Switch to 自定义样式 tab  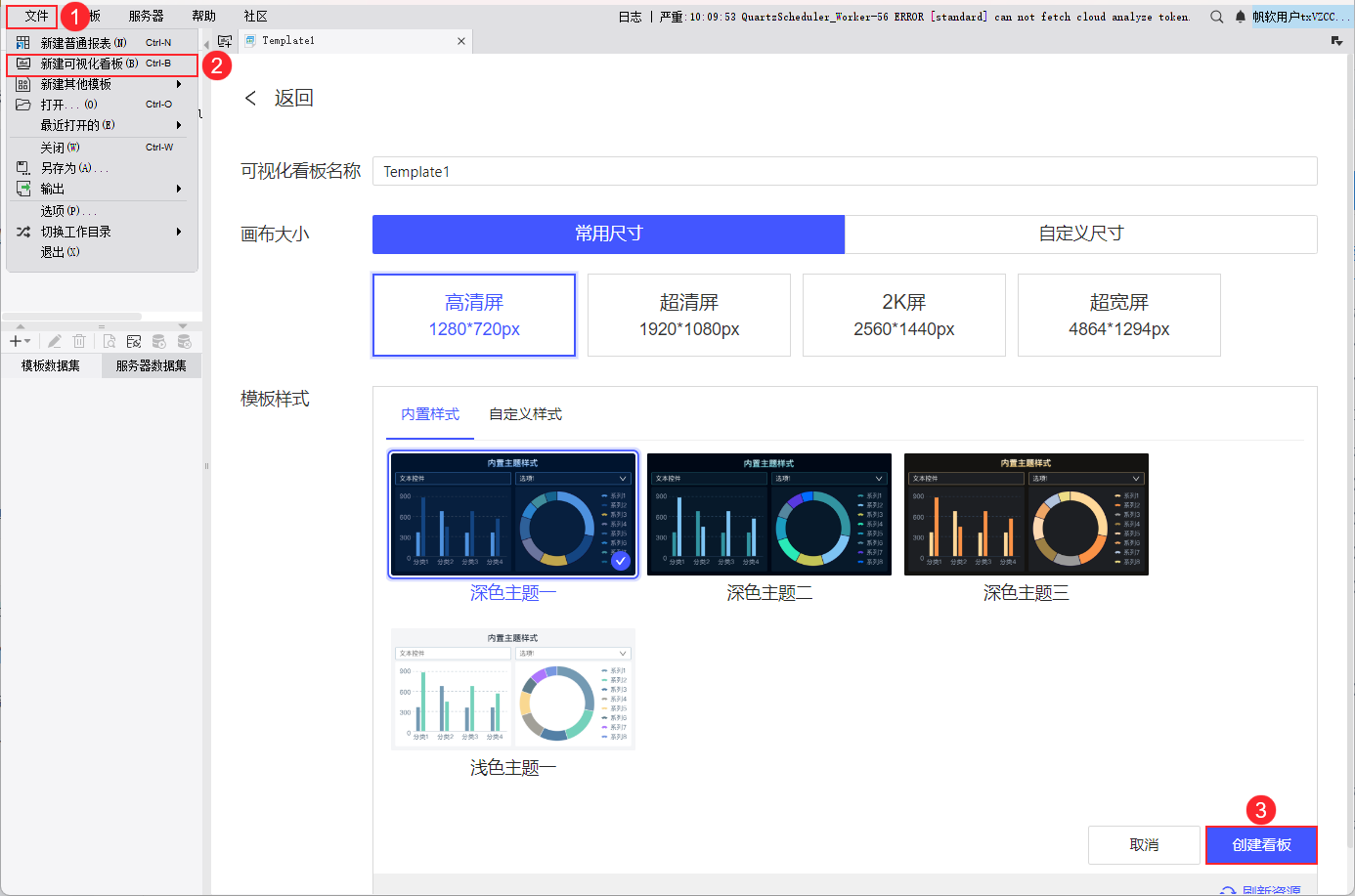[526, 414]
